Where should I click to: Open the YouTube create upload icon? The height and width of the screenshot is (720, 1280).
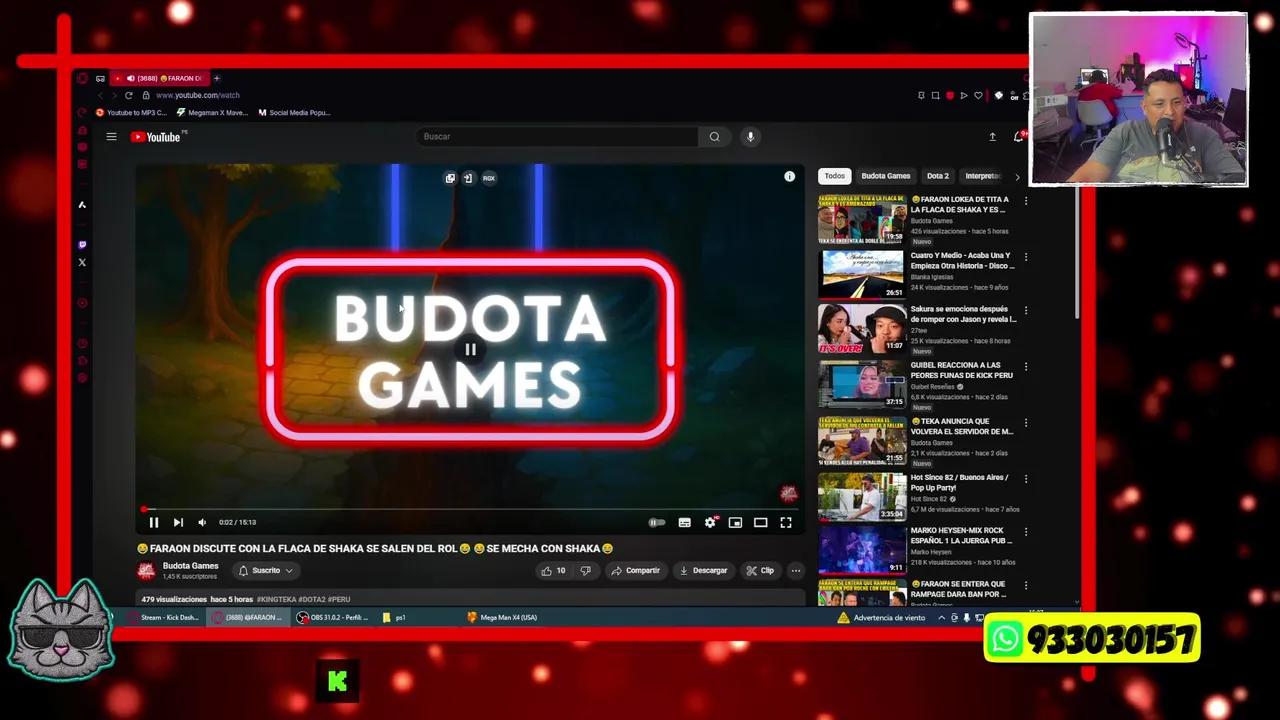(992, 137)
